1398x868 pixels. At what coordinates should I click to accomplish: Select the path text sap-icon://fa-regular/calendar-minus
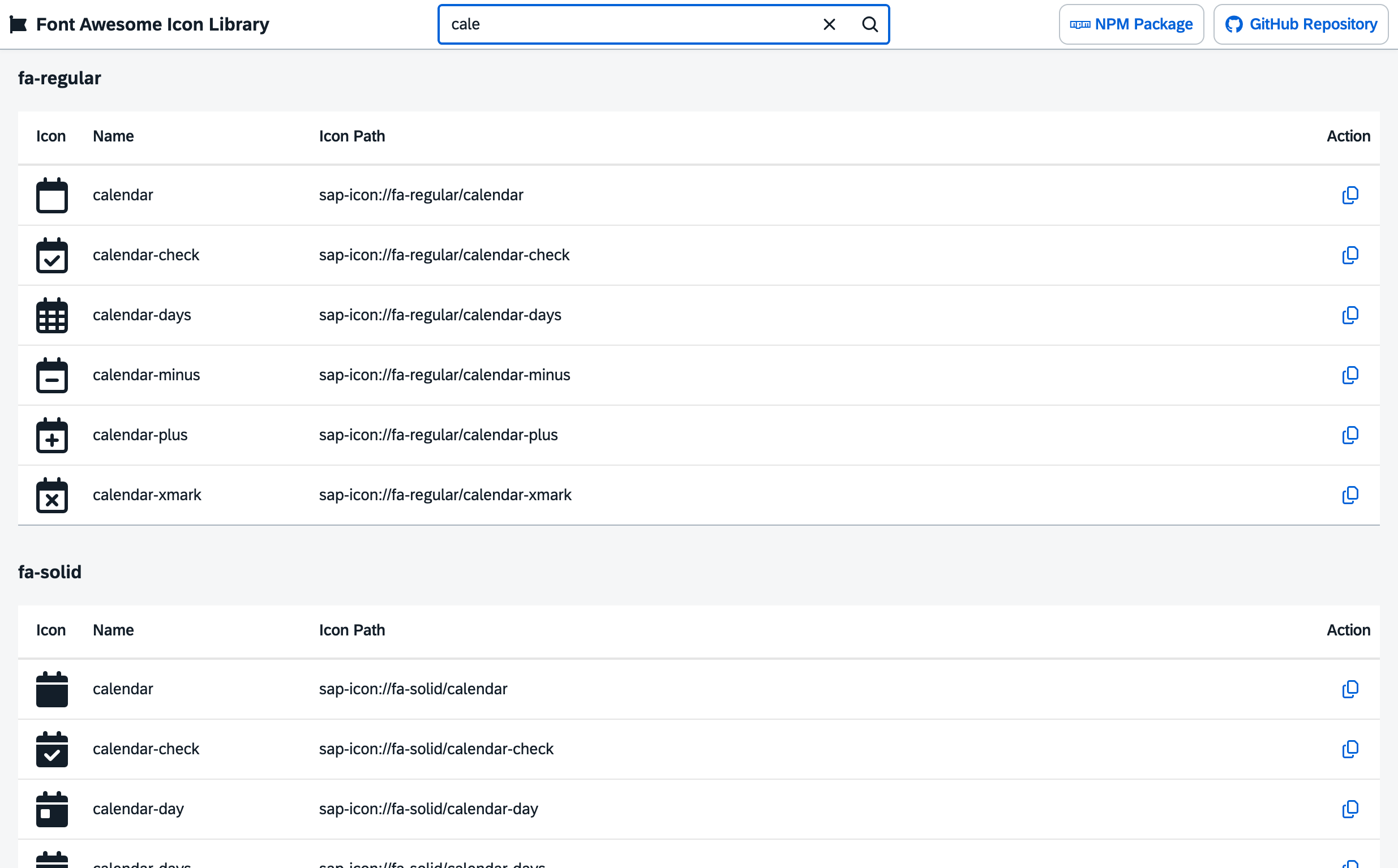[x=444, y=375]
